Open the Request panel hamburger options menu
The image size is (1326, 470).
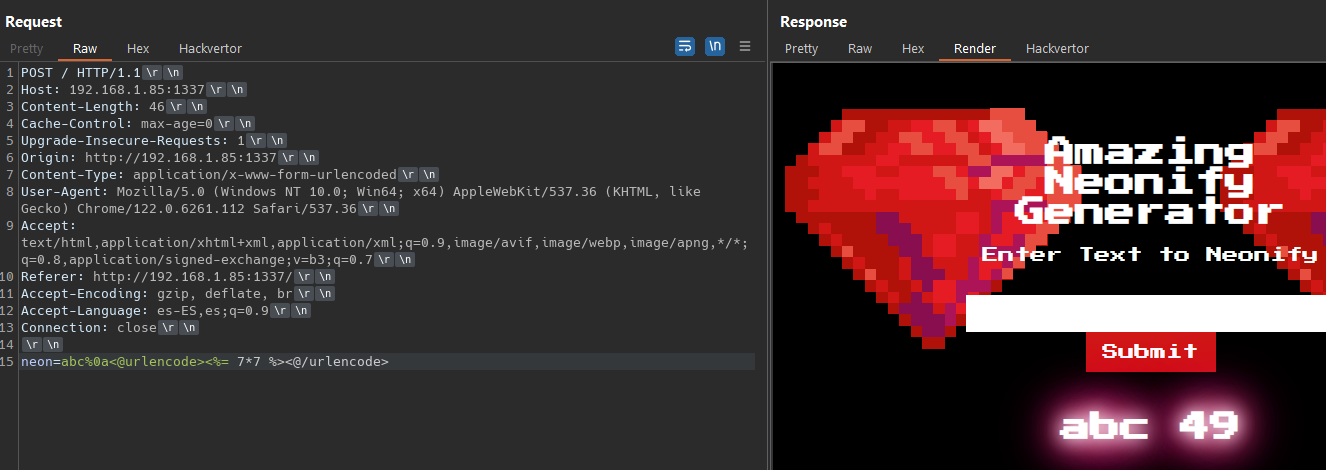coord(745,46)
